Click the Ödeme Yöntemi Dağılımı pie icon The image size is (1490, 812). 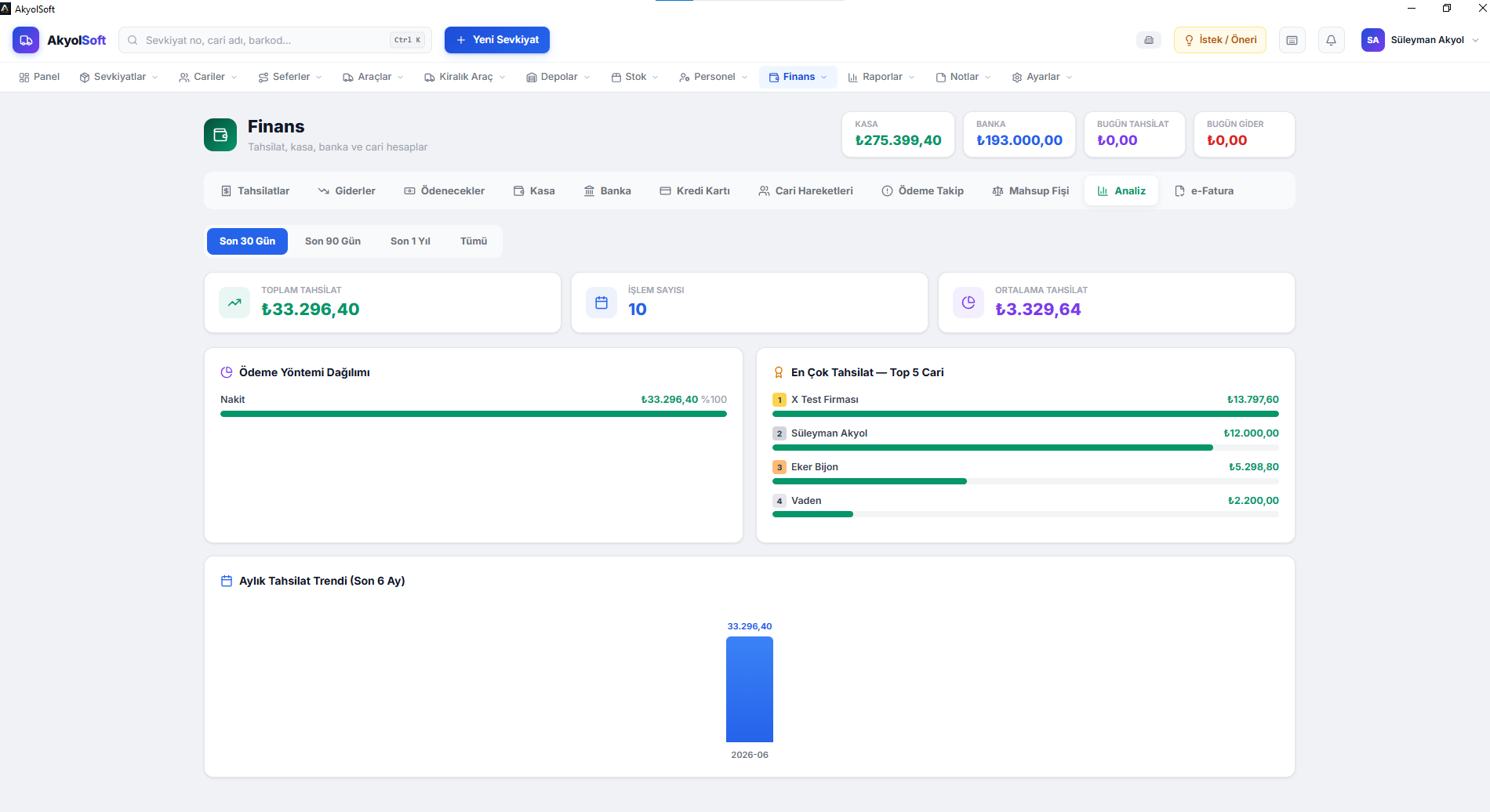coord(227,372)
